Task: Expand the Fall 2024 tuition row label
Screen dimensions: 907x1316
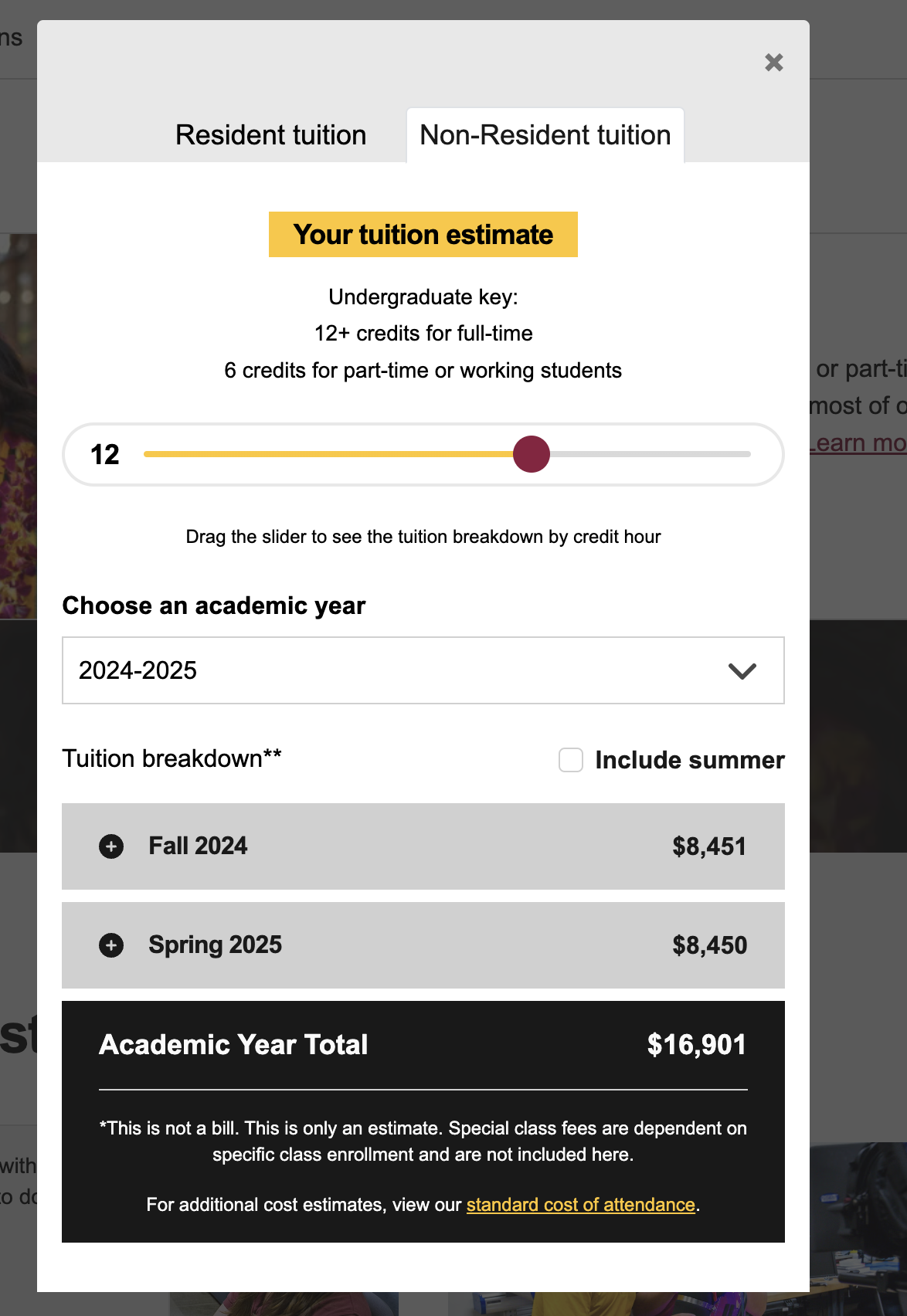Action: (x=198, y=846)
